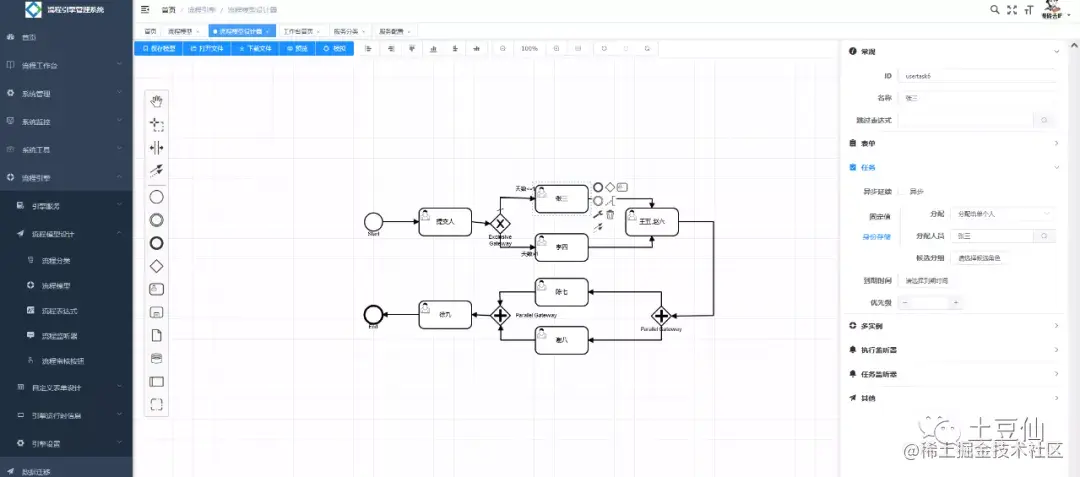Click search button beside 分配人员 field
1080x477 pixels.
click(1045, 236)
